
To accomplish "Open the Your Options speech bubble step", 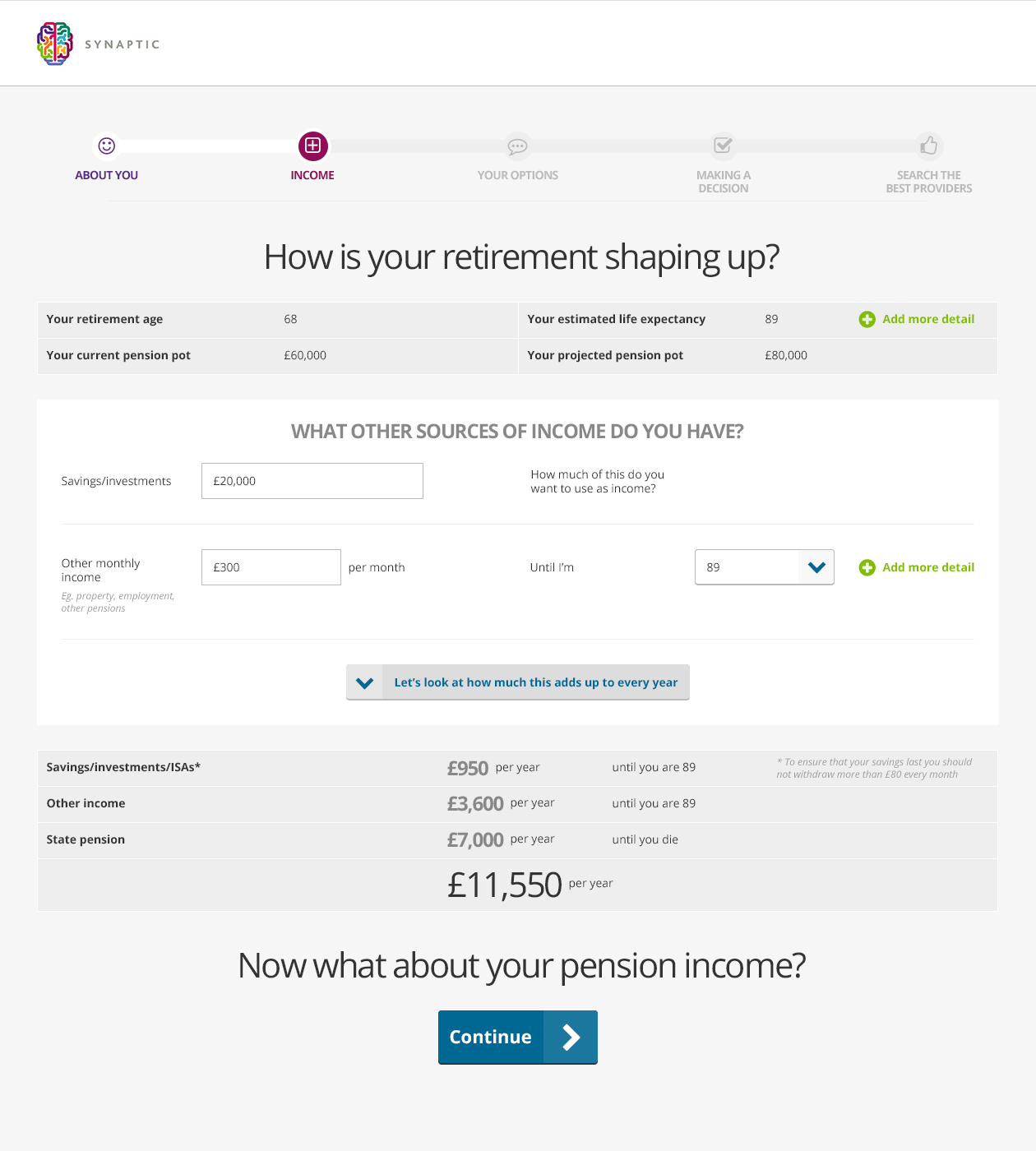I will [517, 146].
